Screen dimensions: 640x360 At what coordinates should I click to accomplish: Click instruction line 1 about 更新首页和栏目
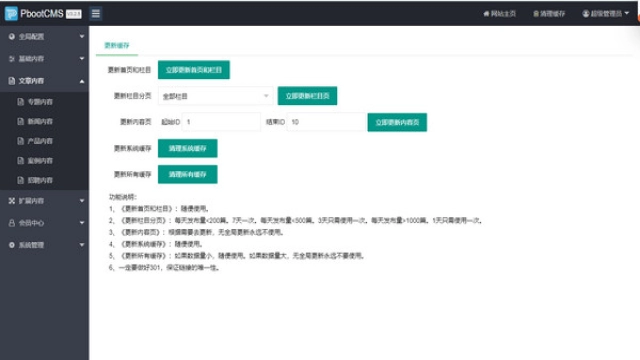pos(159,209)
